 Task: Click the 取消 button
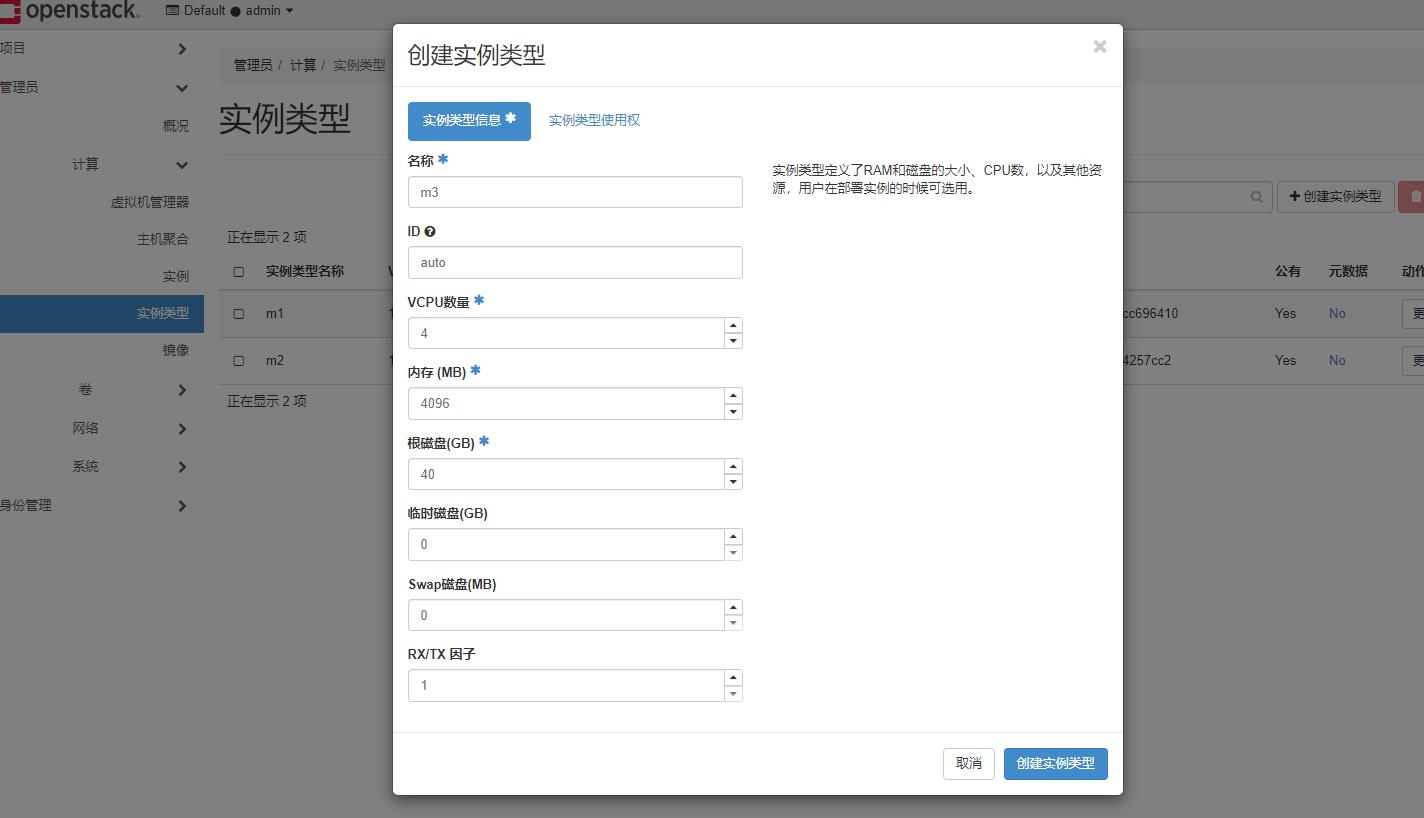point(969,764)
